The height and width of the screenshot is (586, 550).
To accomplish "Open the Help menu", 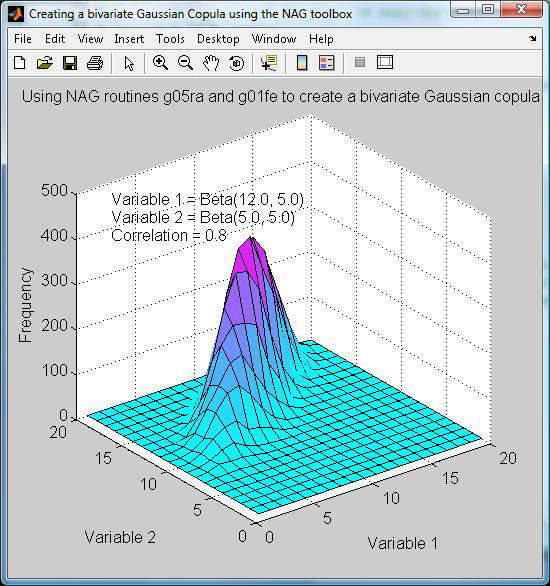I will (x=321, y=38).
